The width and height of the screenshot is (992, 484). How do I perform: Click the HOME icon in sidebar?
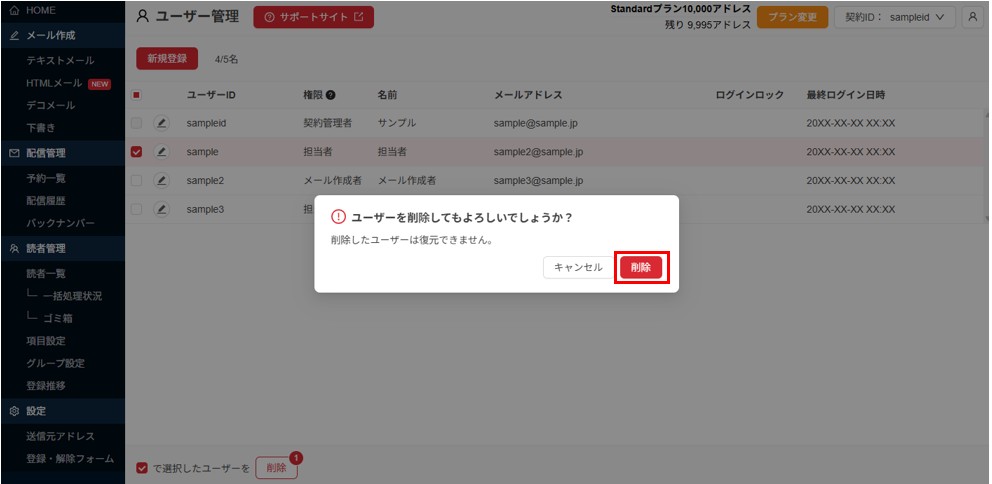tap(14, 10)
